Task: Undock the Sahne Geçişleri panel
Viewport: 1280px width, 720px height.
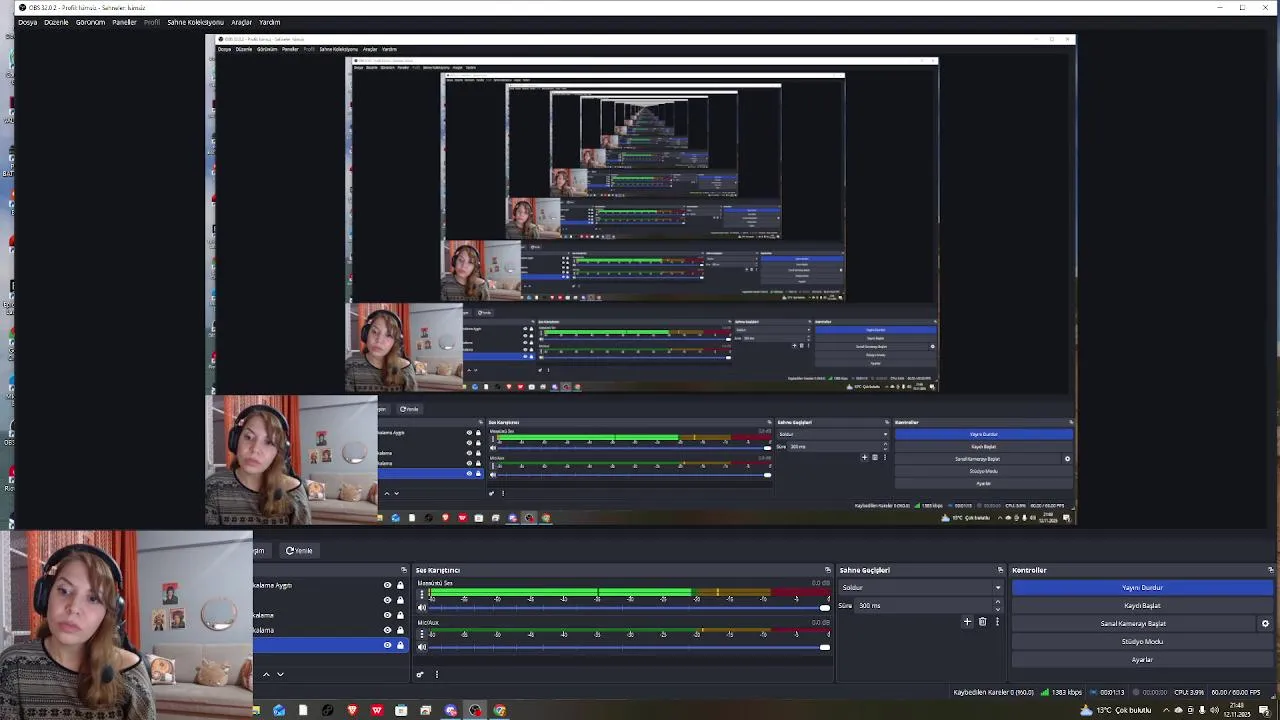Action: pos(1000,570)
